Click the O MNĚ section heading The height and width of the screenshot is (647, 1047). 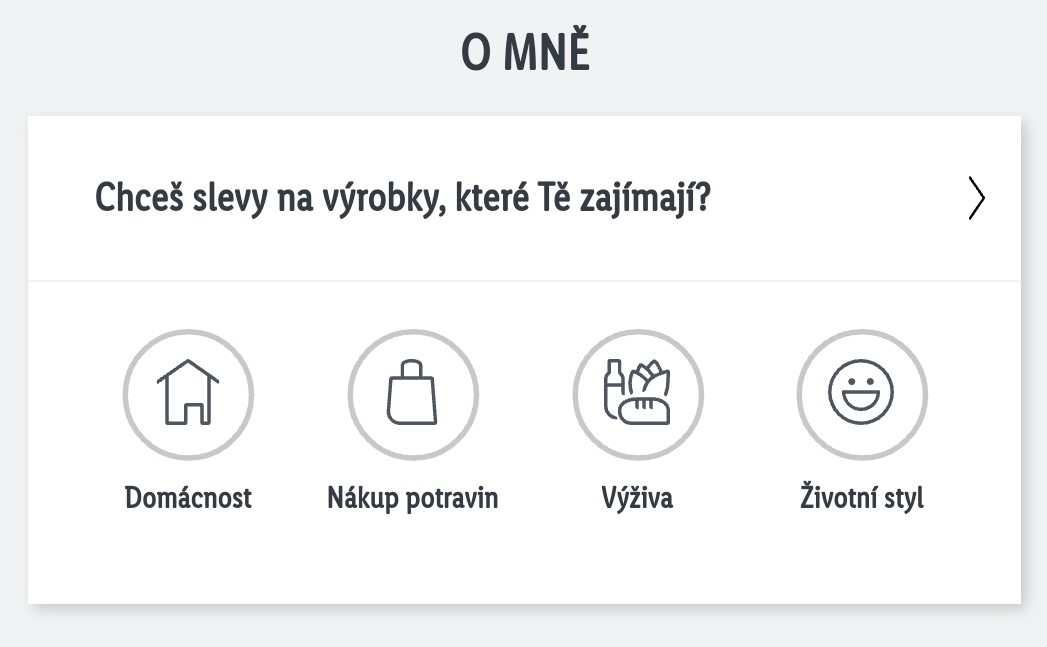[x=525, y=51]
